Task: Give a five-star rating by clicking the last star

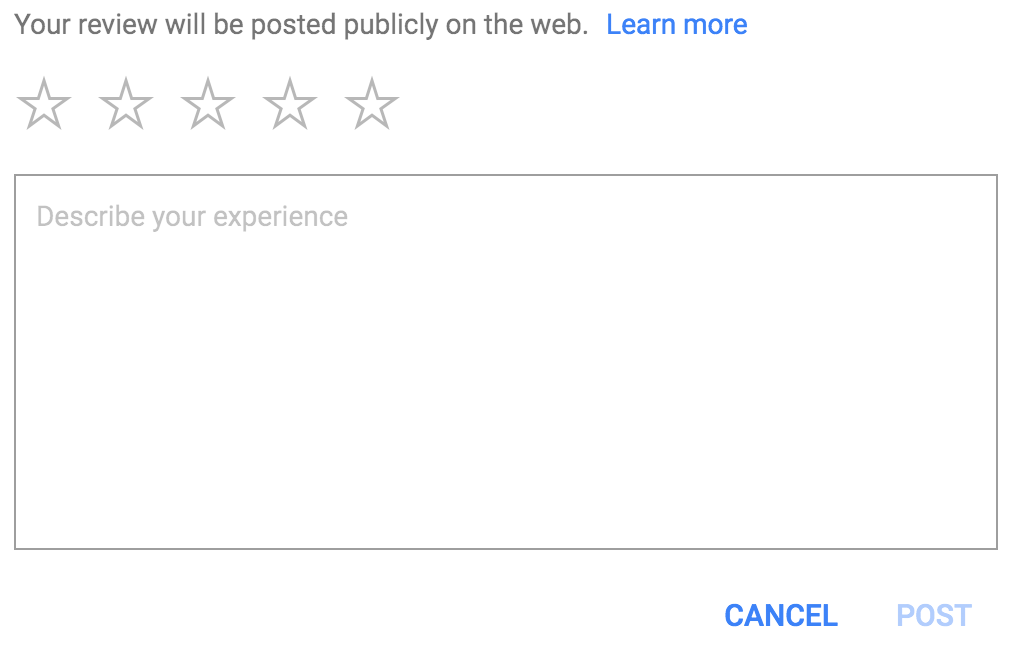Action: [x=371, y=103]
